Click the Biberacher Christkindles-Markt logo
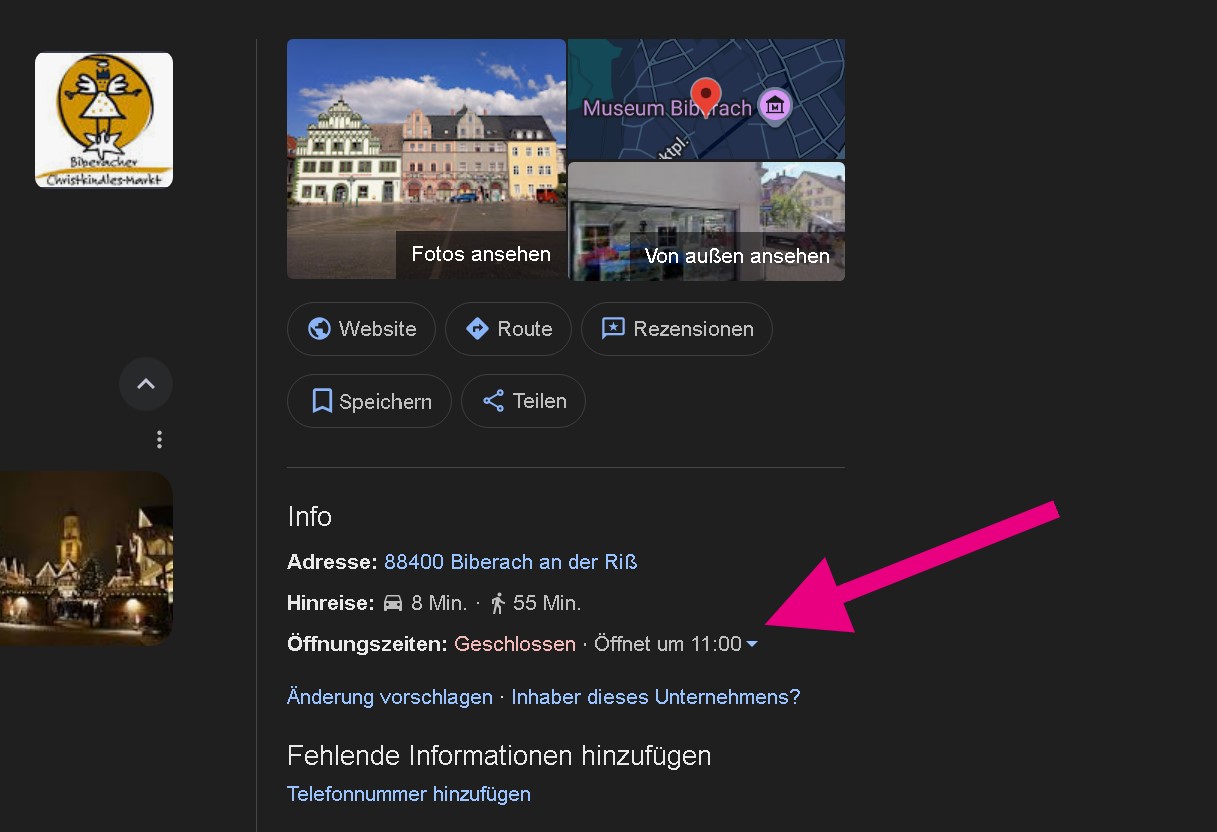 point(104,120)
